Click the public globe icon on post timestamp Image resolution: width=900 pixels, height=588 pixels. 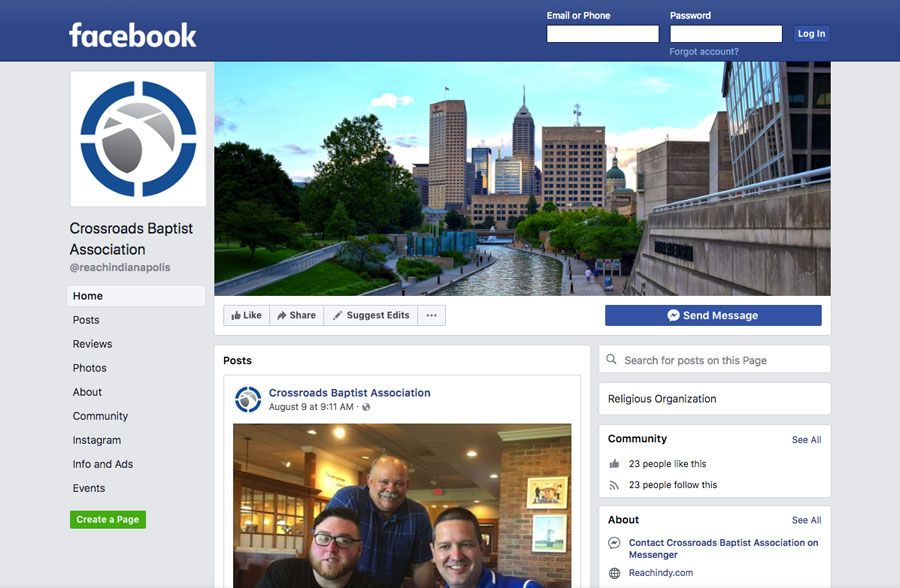coord(366,408)
